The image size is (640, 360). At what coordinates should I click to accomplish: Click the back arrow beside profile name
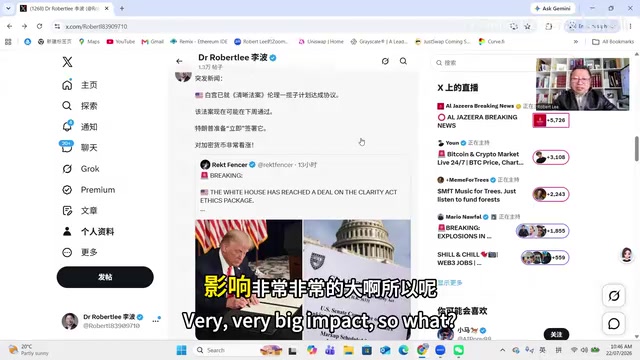[179, 61]
